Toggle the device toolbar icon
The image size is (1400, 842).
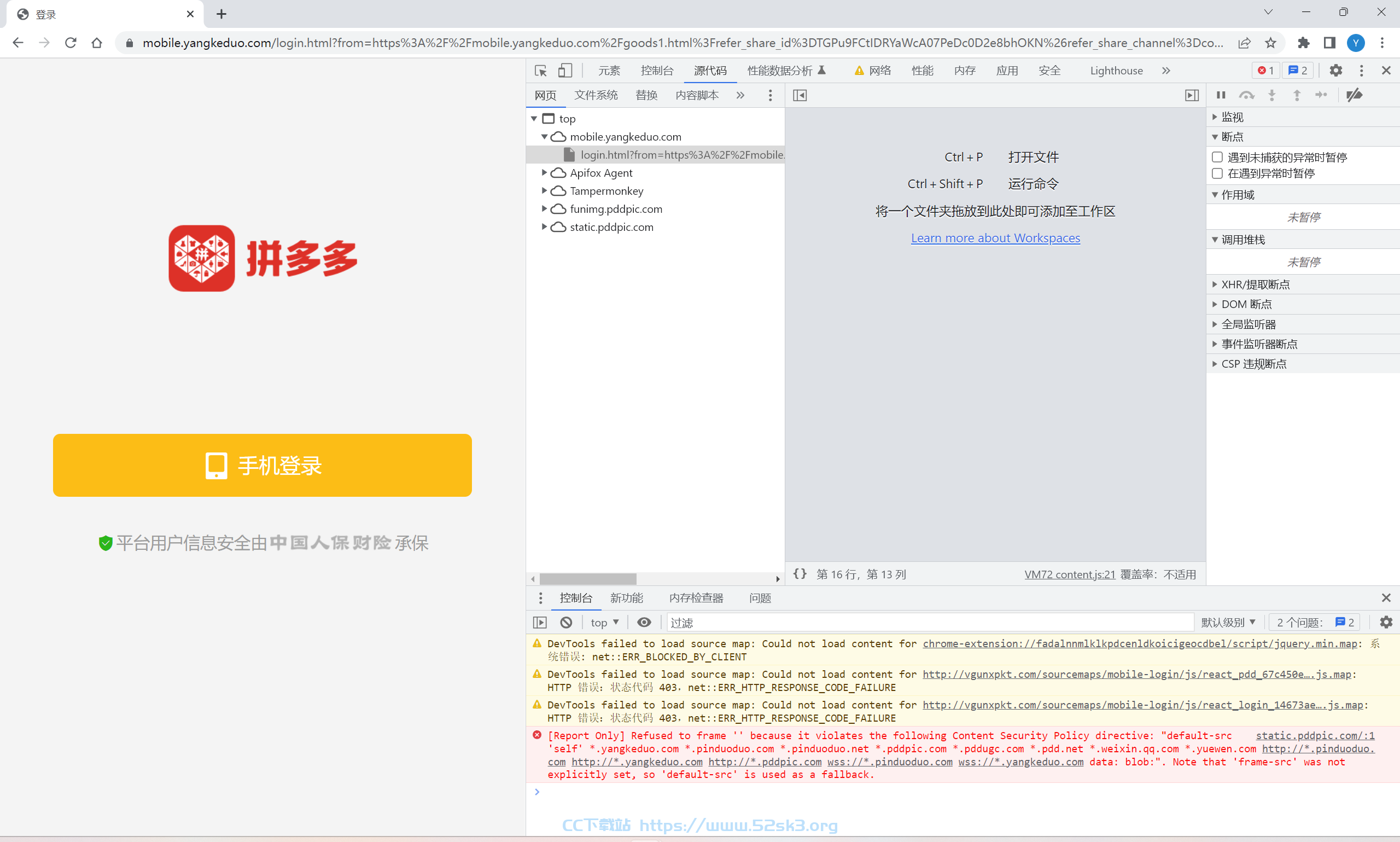click(565, 71)
